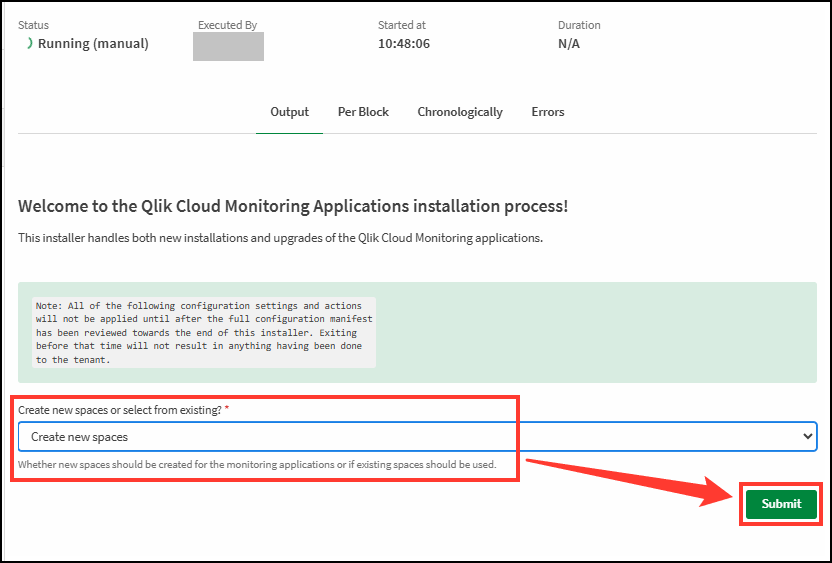Click the redacted Executed By gray box
Viewport: 832px width, 563px height.
[228, 47]
